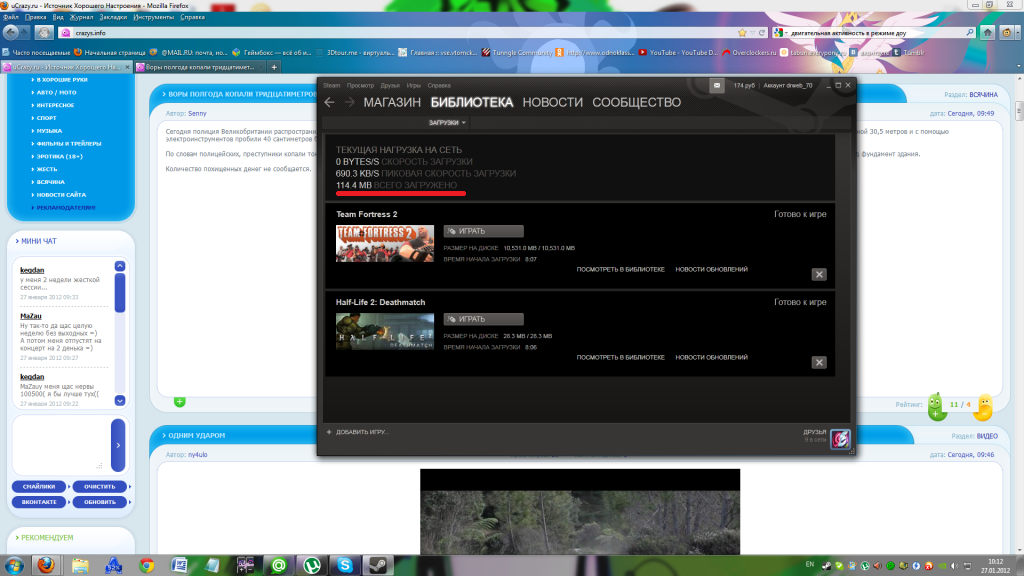1024x576 pixels.
Task: Open Эротика (18+) category in sidebar
Action: pos(59,156)
